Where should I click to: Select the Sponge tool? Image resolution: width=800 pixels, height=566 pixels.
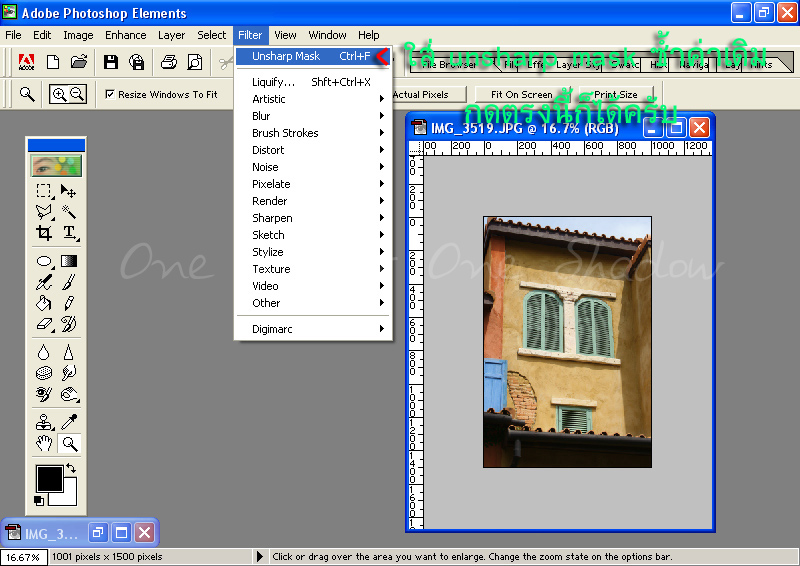click(x=44, y=373)
